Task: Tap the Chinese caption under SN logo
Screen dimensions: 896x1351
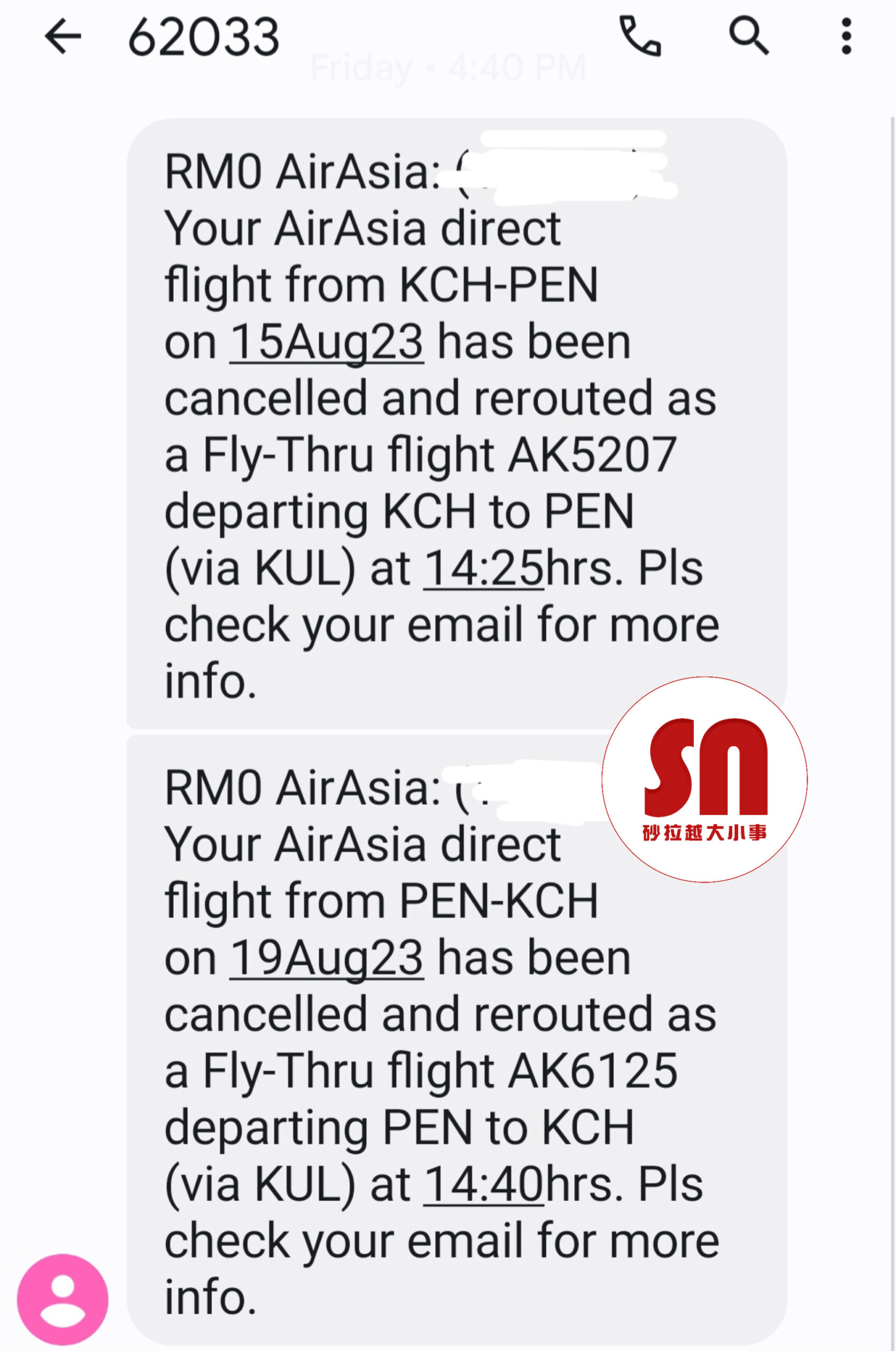Action: pos(704,833)
